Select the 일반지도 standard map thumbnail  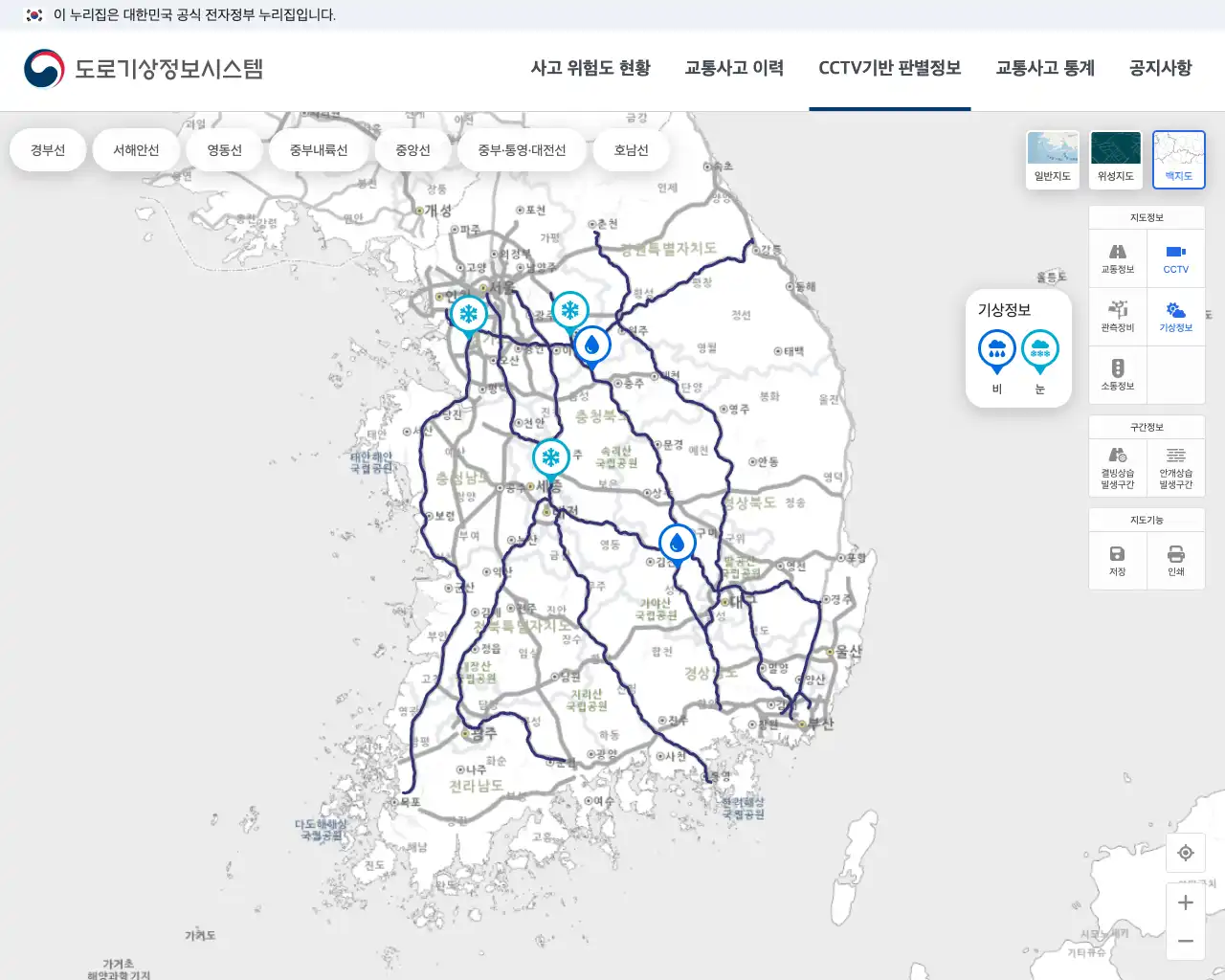[1052, 159]
